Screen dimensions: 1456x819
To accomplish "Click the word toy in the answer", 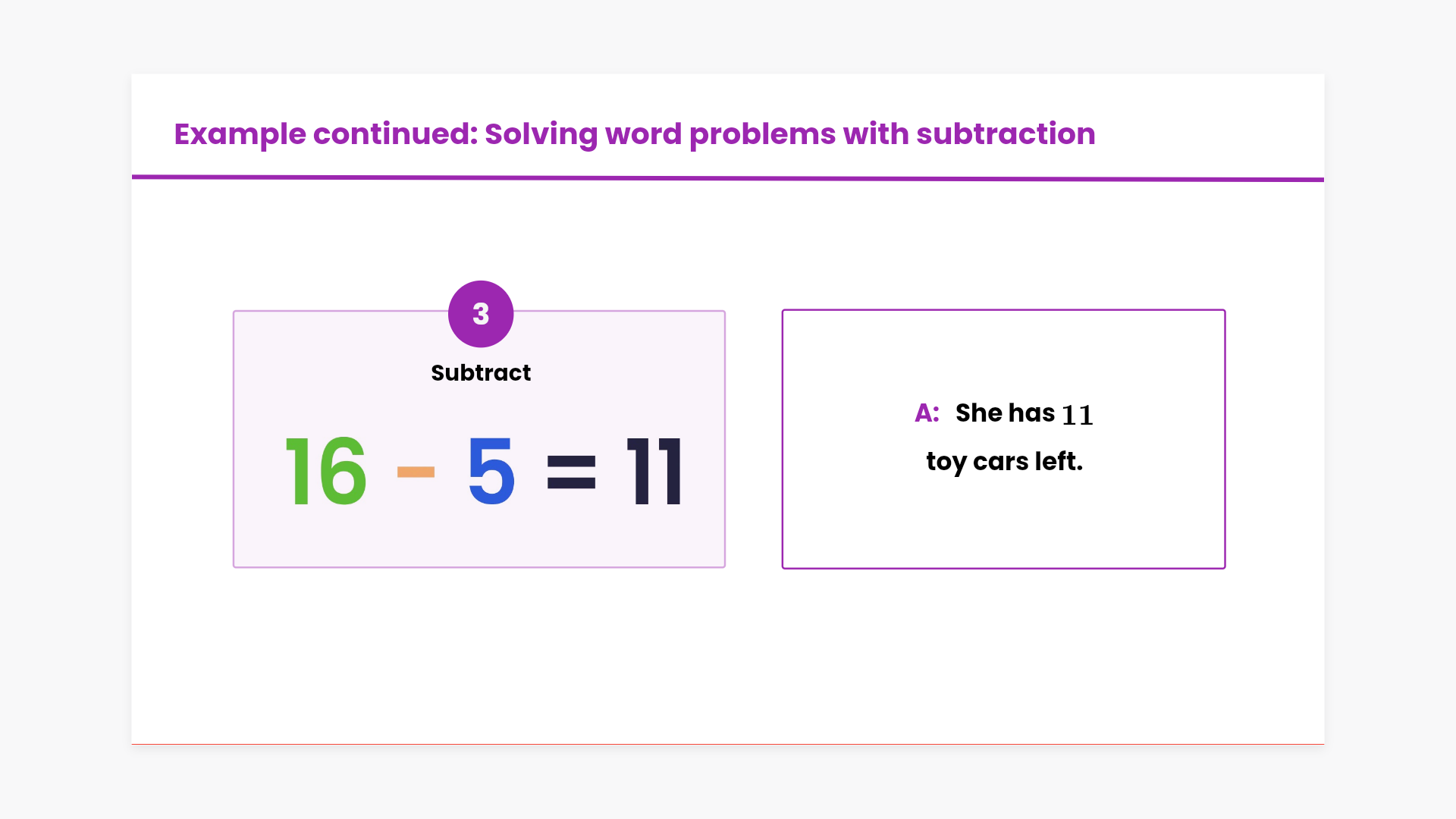I will coord(946,462).
